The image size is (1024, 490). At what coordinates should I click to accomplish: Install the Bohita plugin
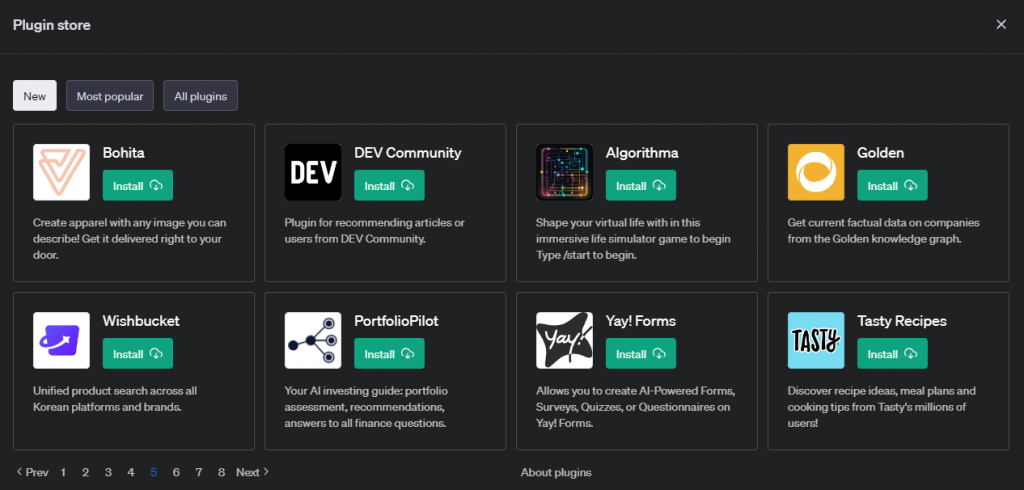click(x=137, y=186)
